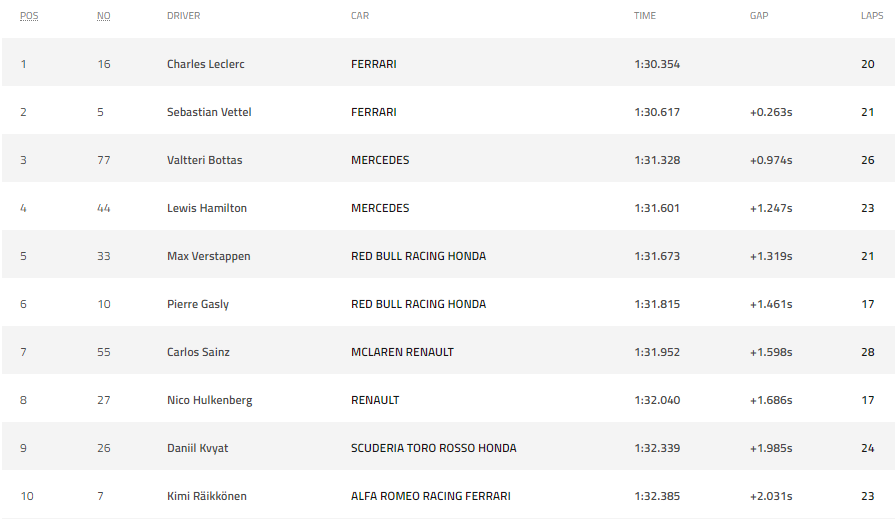Click the DRIVER column header
The height and width of the screenshot is (519, 895).
tap(183, 16)
